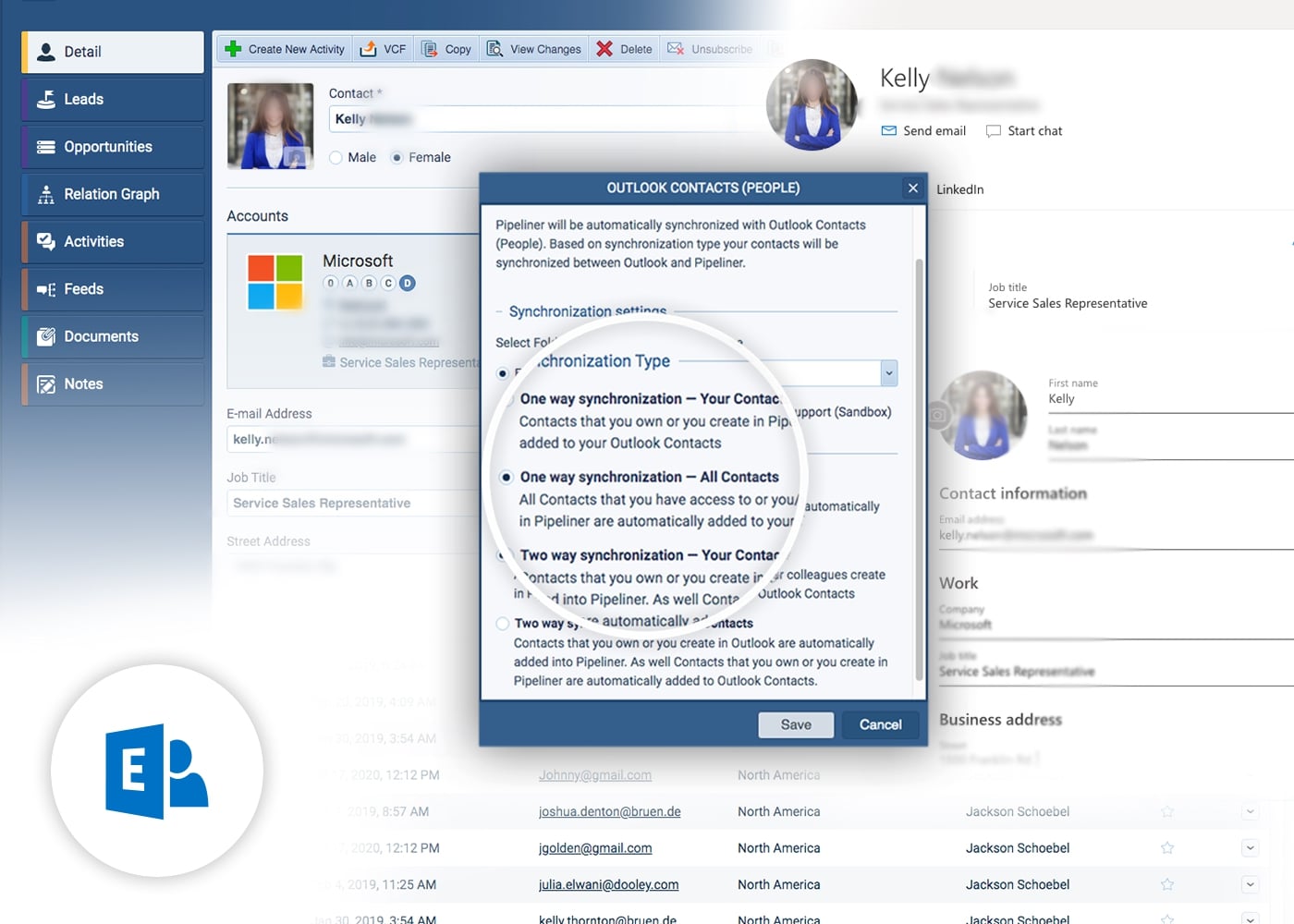Screen dimensions: 1294x924
Task: Select the Female radio button
Action: (396, 157)
